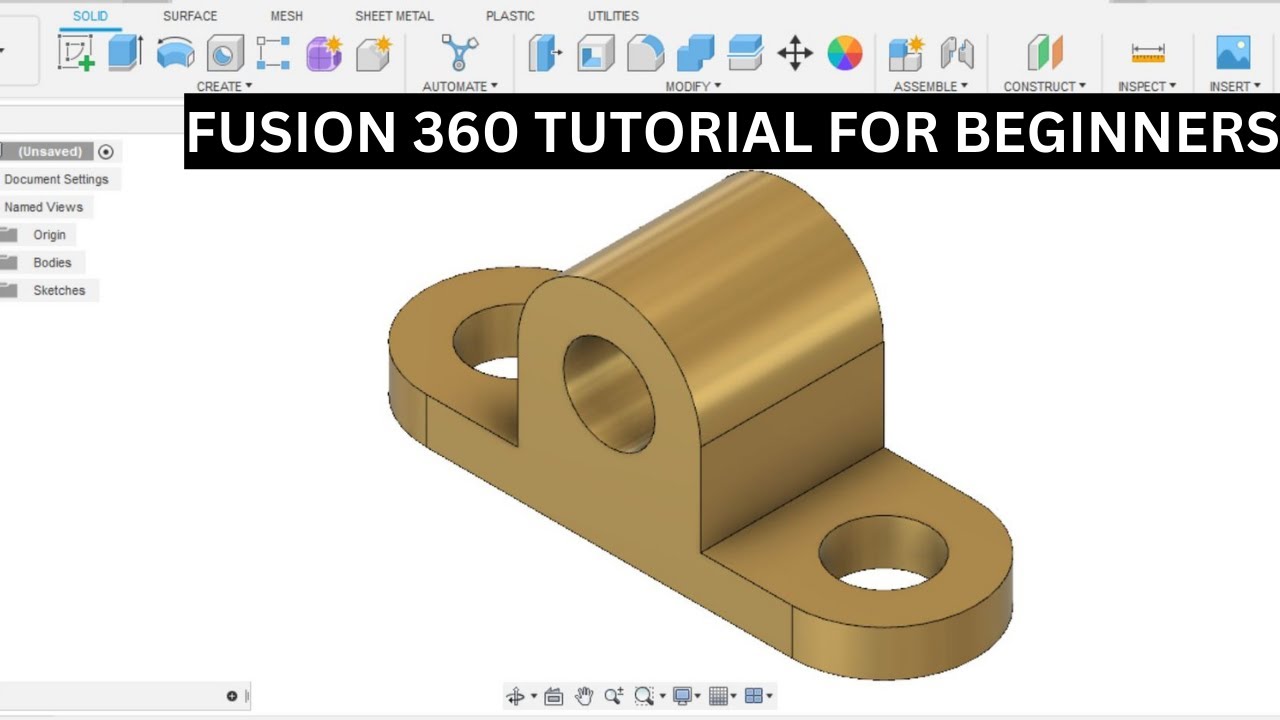Toggle the activate radio button beside (Unsaved)
Screen dimensions: 1280x720
point(106,152)
